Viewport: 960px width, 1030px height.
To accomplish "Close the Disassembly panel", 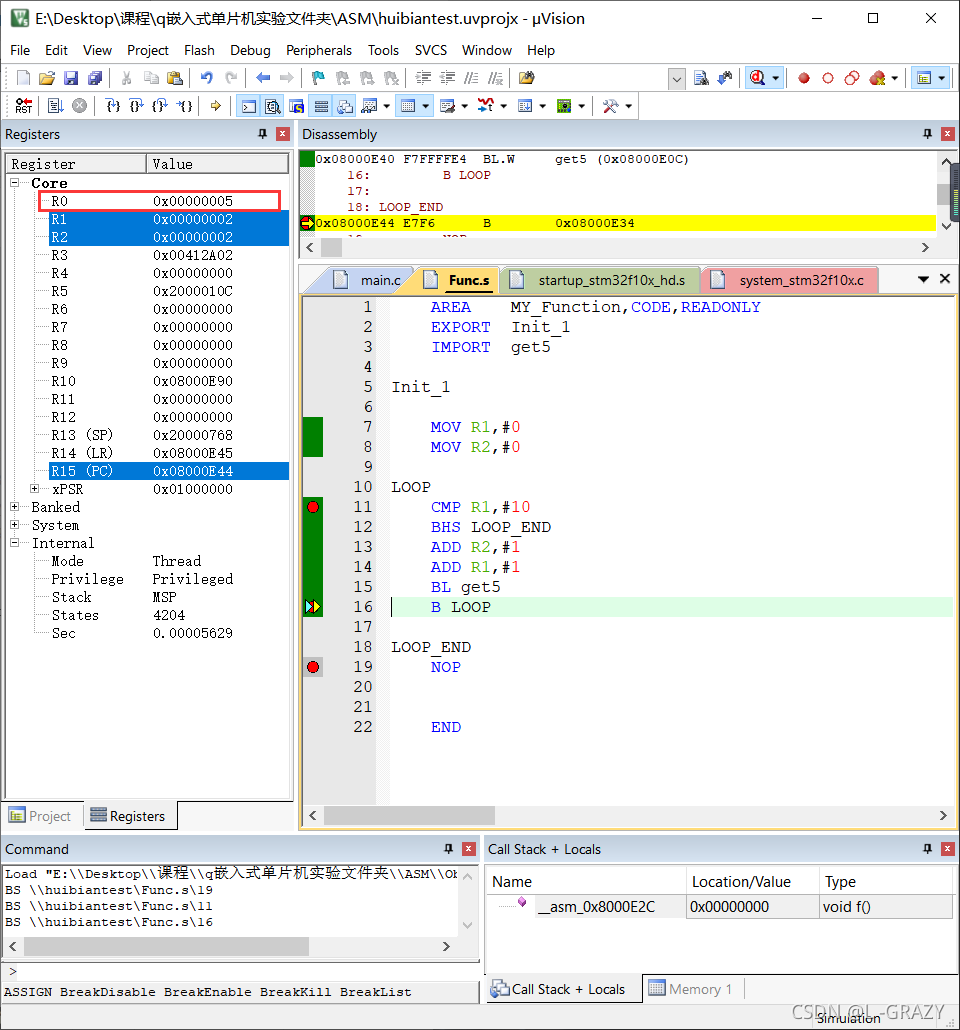I will pos(948,134).
